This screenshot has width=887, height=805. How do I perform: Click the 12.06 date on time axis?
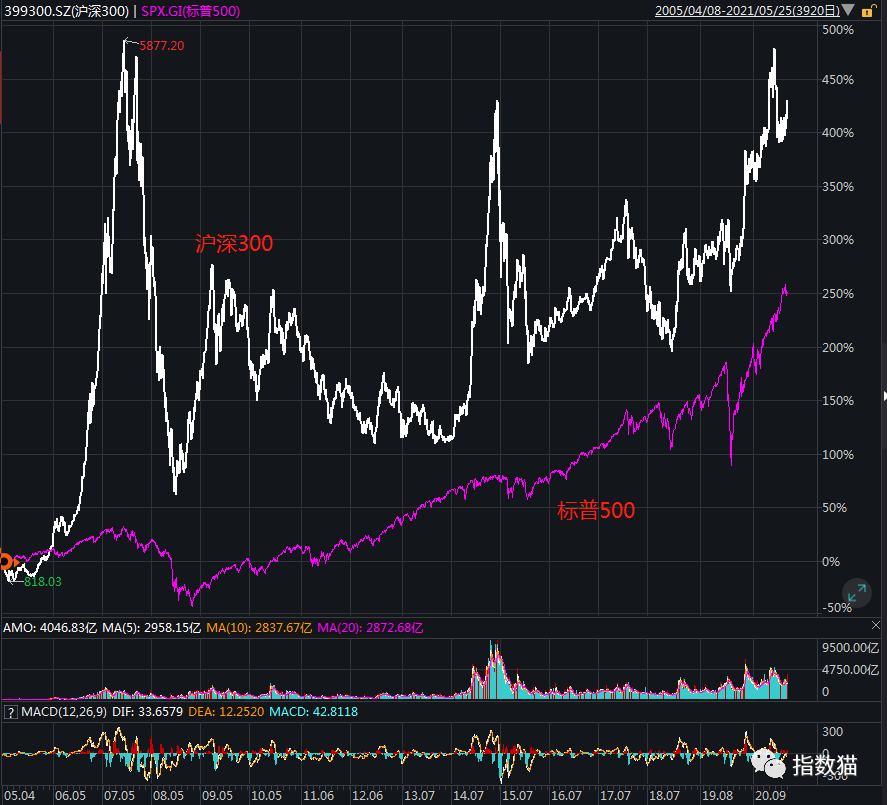368,795
